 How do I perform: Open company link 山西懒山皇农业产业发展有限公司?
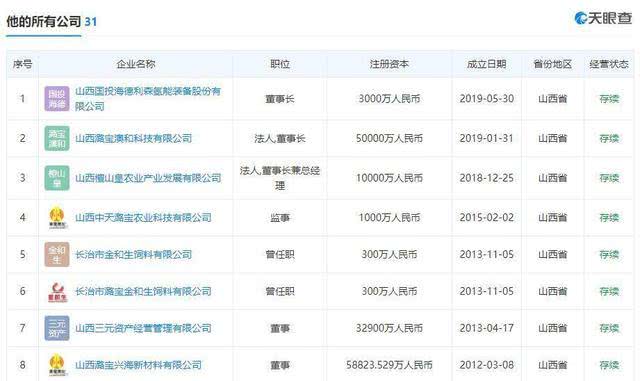click(148, 178)
